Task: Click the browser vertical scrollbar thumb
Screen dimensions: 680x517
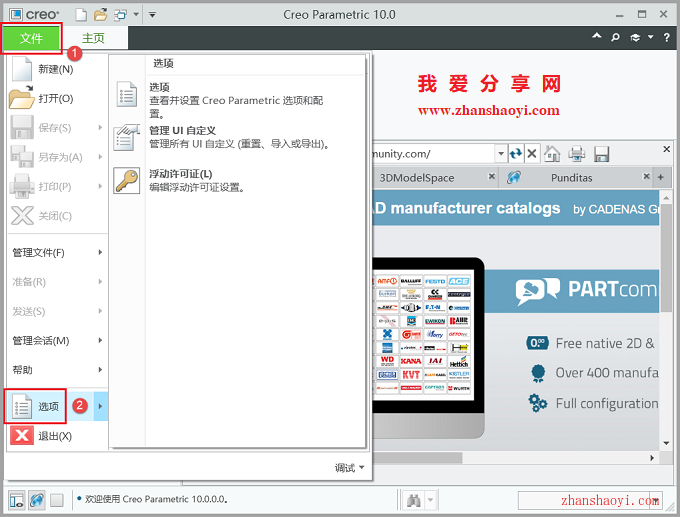Action: 666,260
